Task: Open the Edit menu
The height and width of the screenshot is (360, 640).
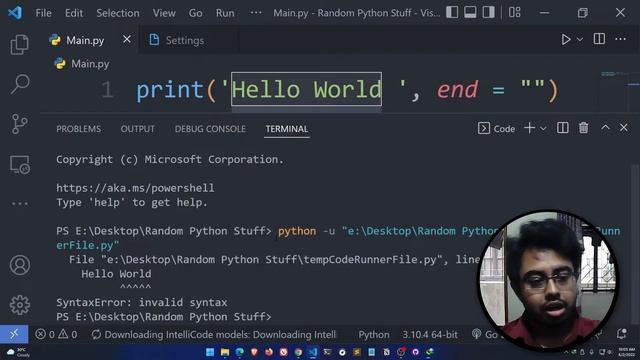Action: 74,13
